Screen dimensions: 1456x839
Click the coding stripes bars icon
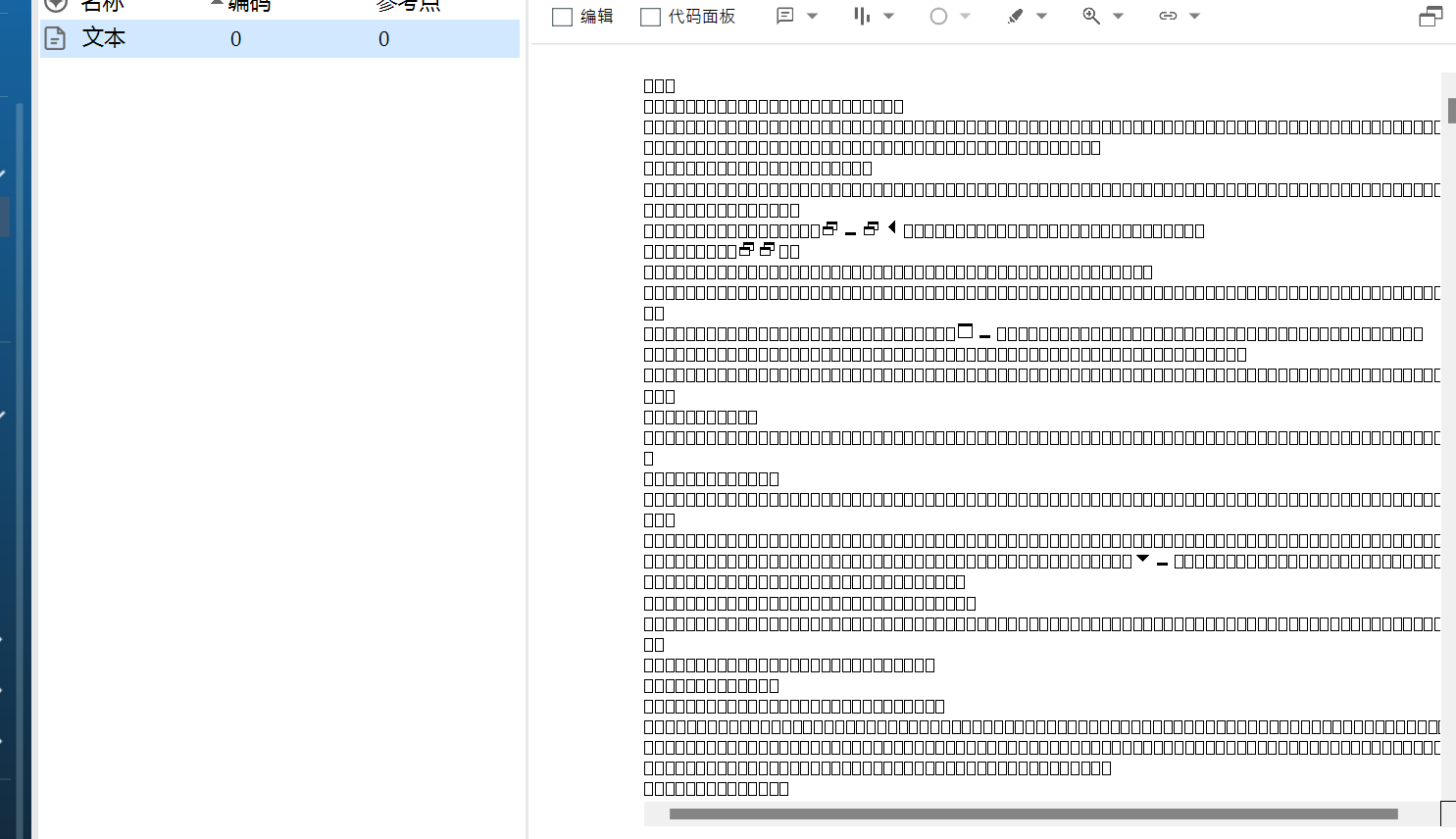[862, 16]
